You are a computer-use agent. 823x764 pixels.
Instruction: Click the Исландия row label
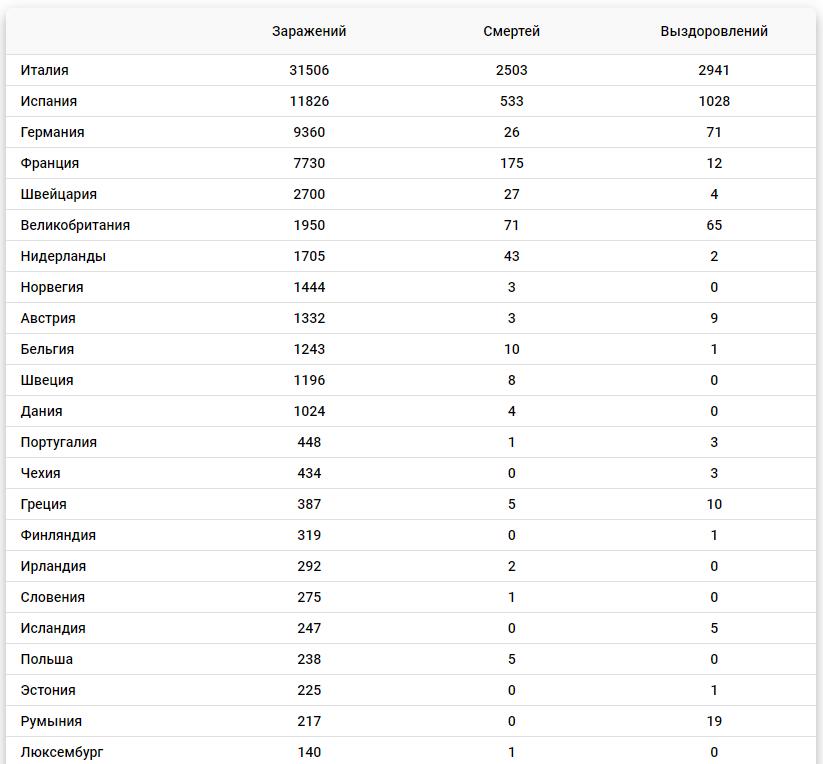coord(53,628)
